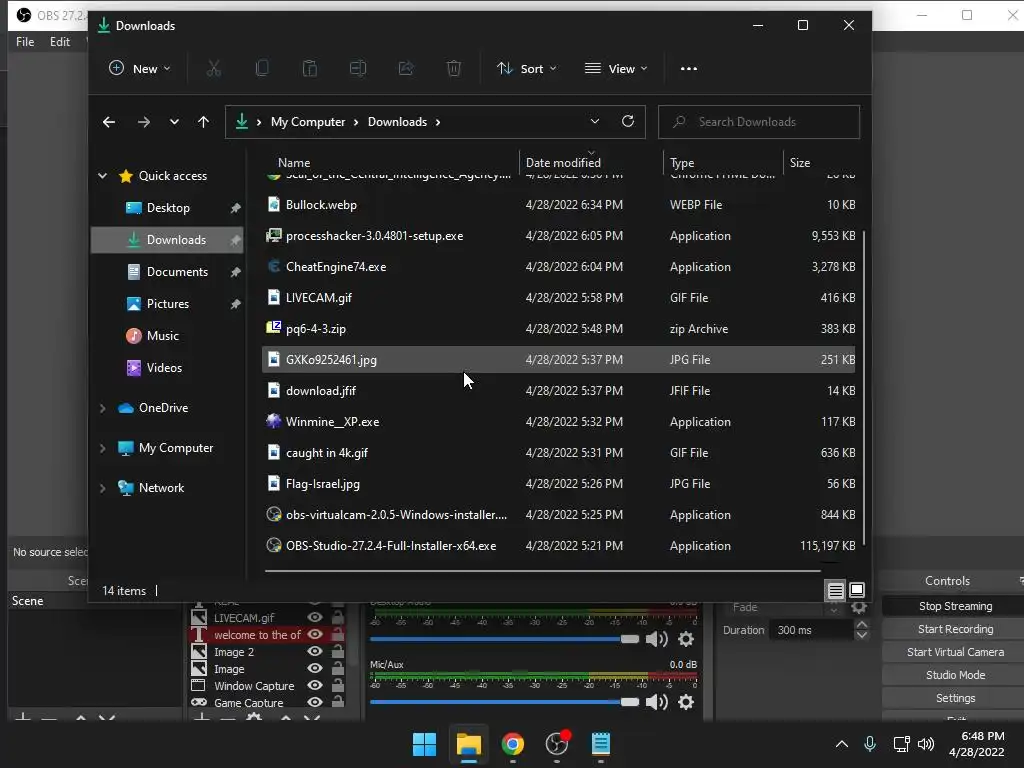The height and width of the screenshot is (768, 1024).
Task: Open the New dropdown menu
Action: 140,69
